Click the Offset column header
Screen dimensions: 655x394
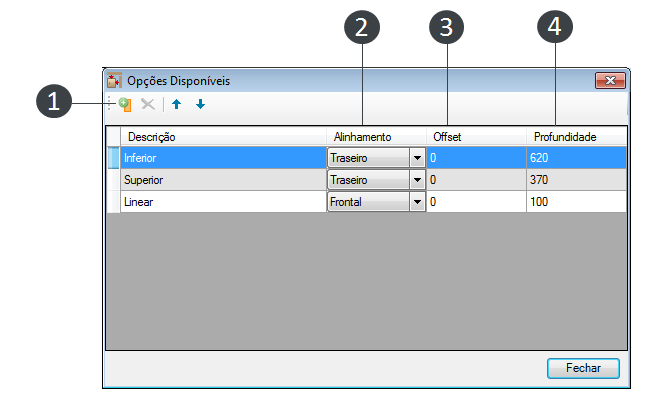(x=476, y=137)
